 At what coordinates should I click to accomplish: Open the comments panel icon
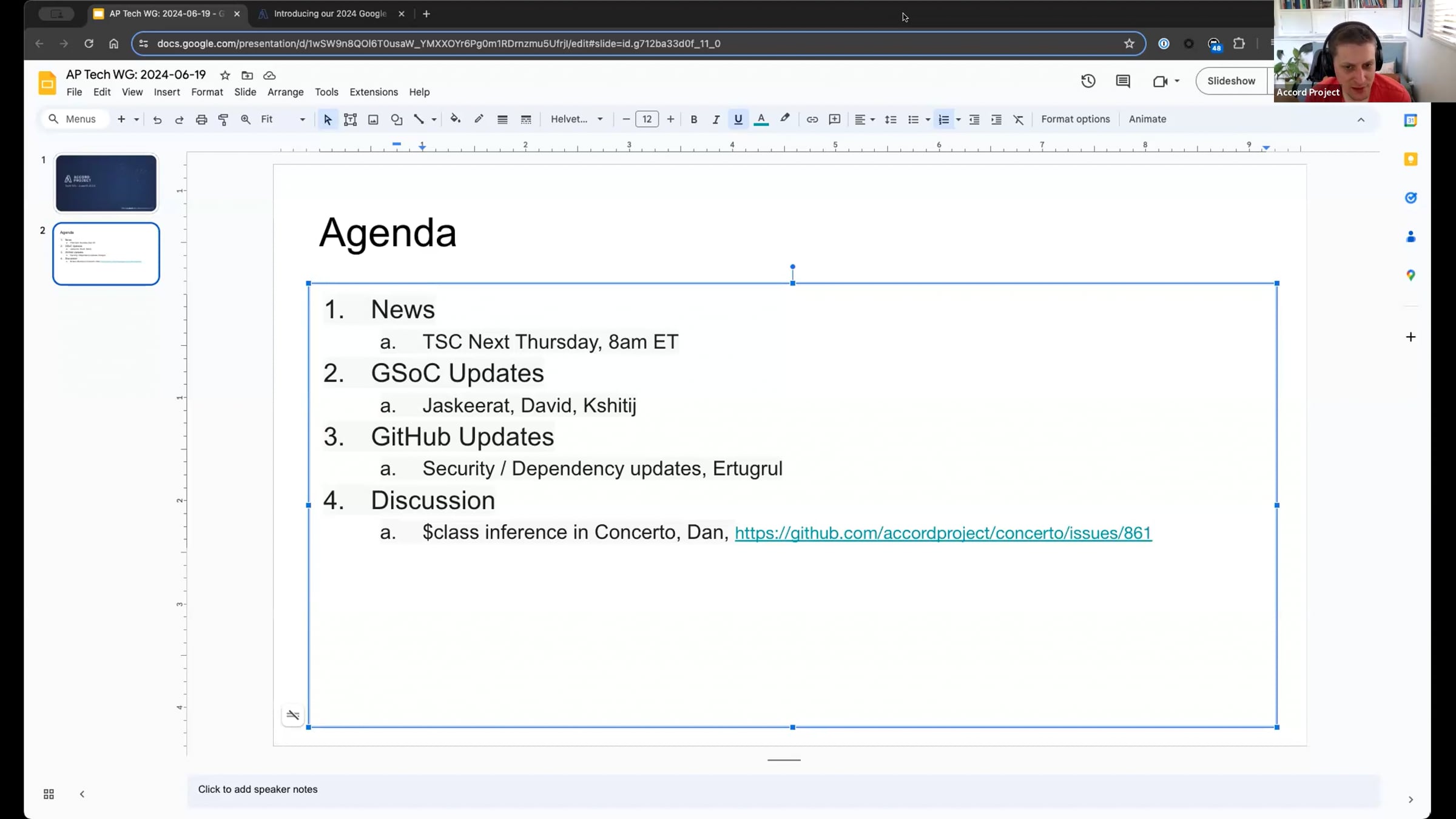coord(1122,81)
